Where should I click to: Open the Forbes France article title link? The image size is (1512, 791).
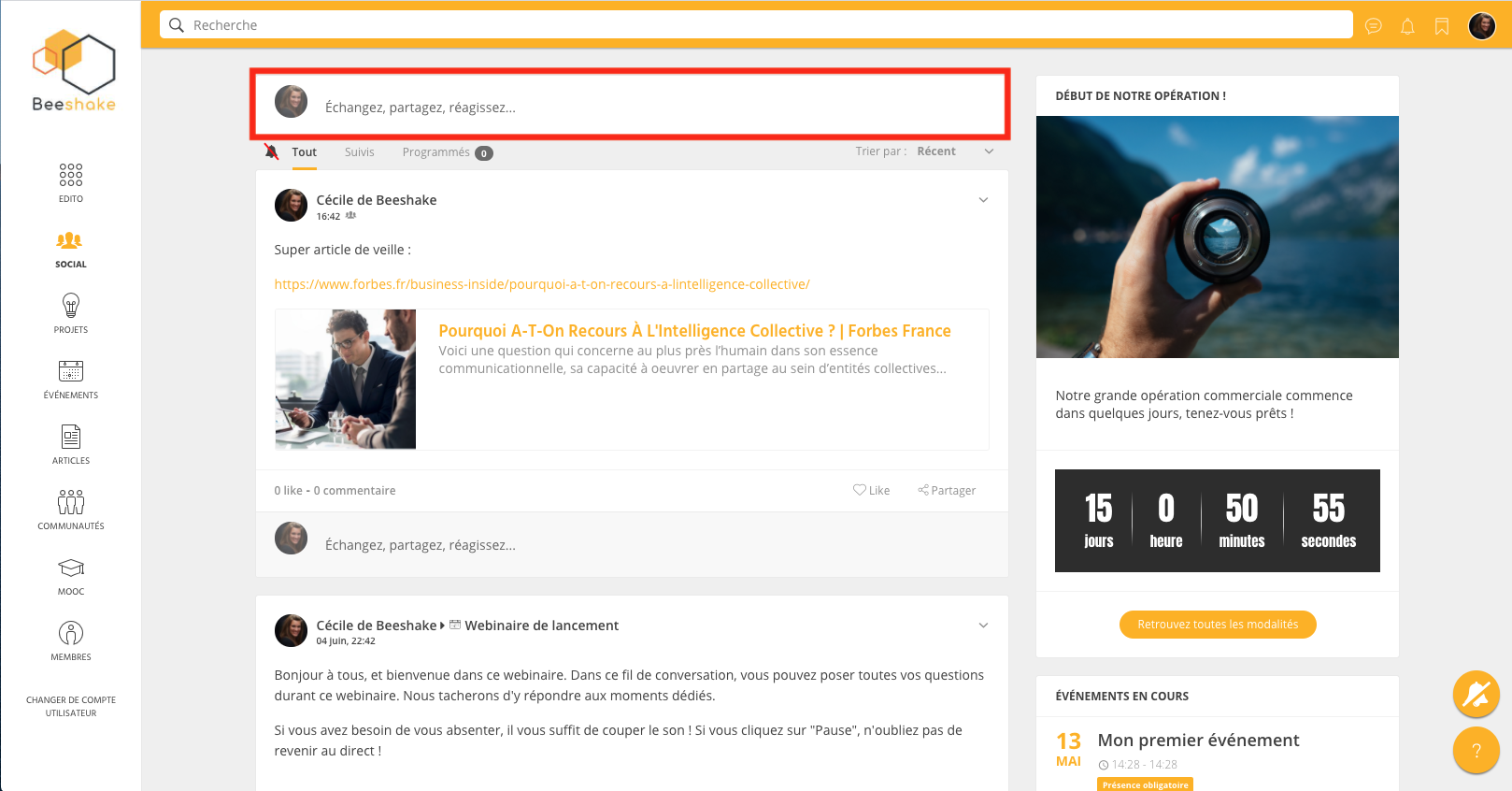click(x=695, y=331)
